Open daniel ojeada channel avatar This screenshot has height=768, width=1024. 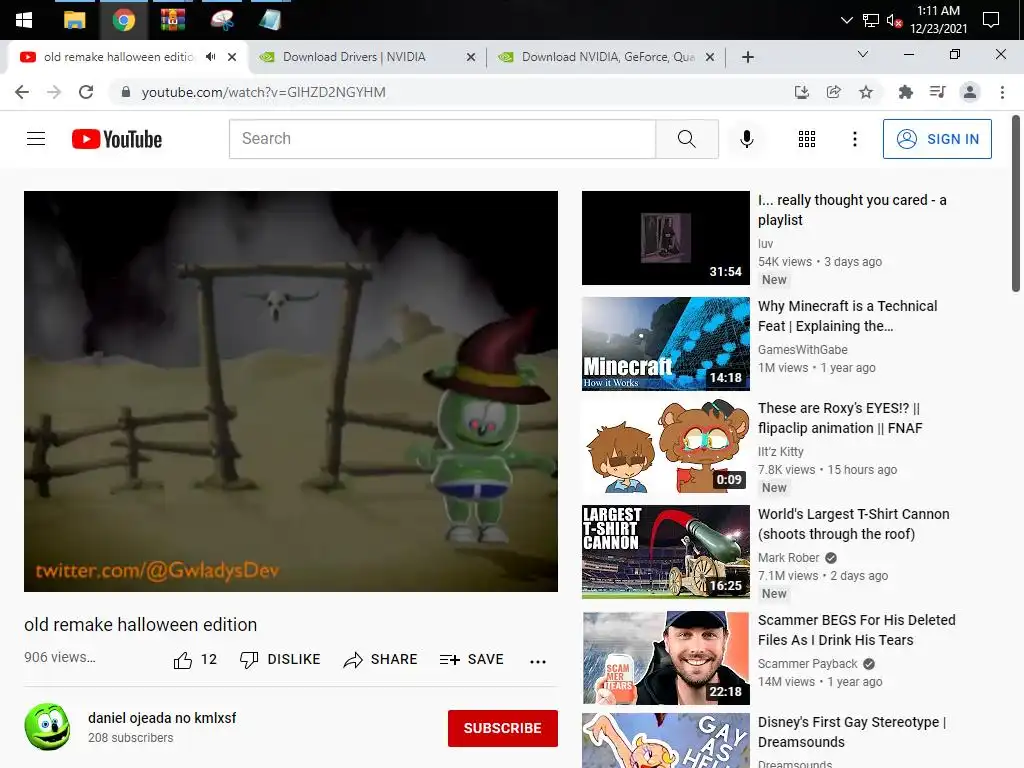point(47,727)
